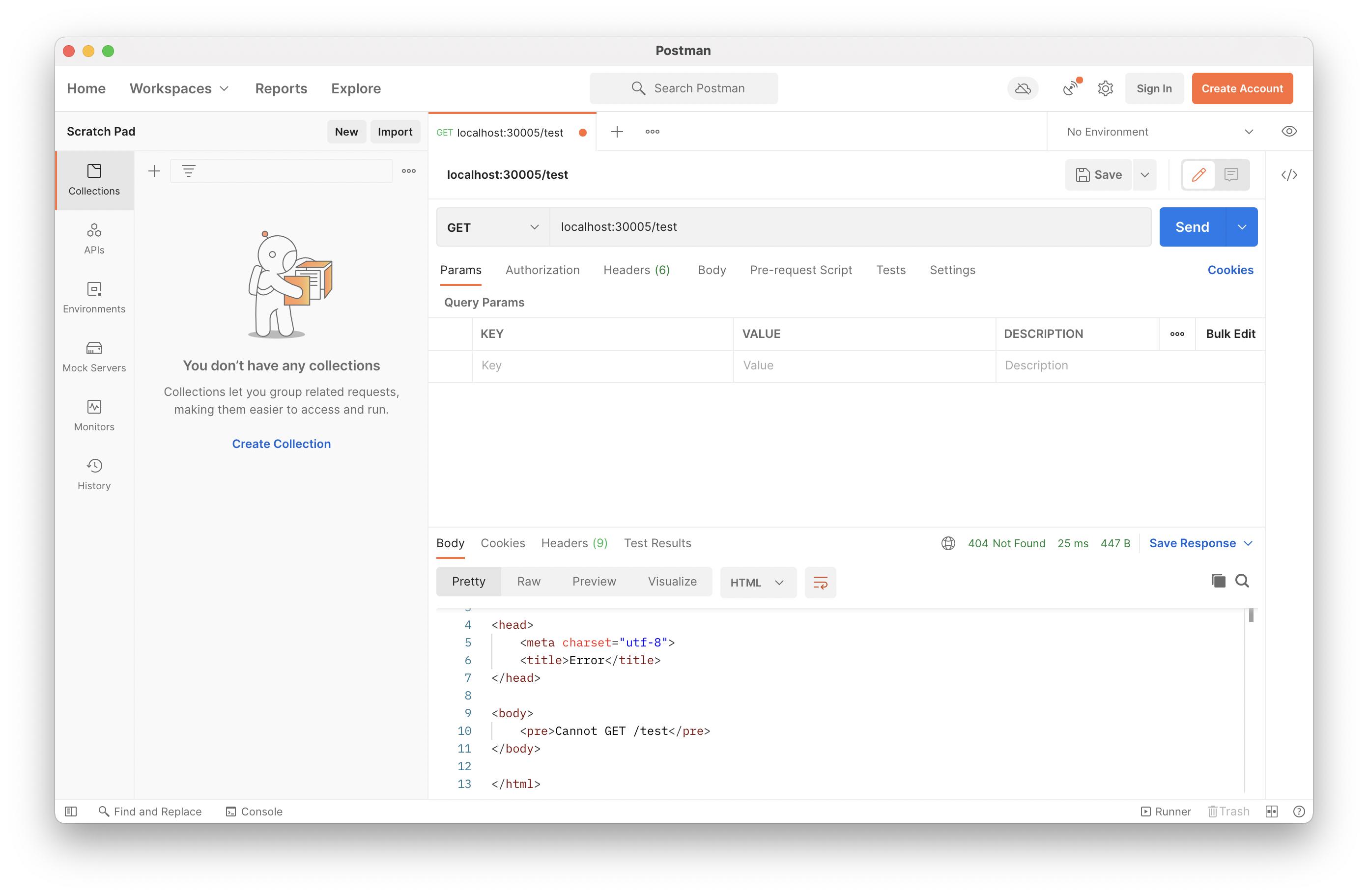Image resolution: width=1368 pixels, height=896 pixels.
Task: Expand the Send button dropdown arrow
Action: click(x=1242, y=227)
